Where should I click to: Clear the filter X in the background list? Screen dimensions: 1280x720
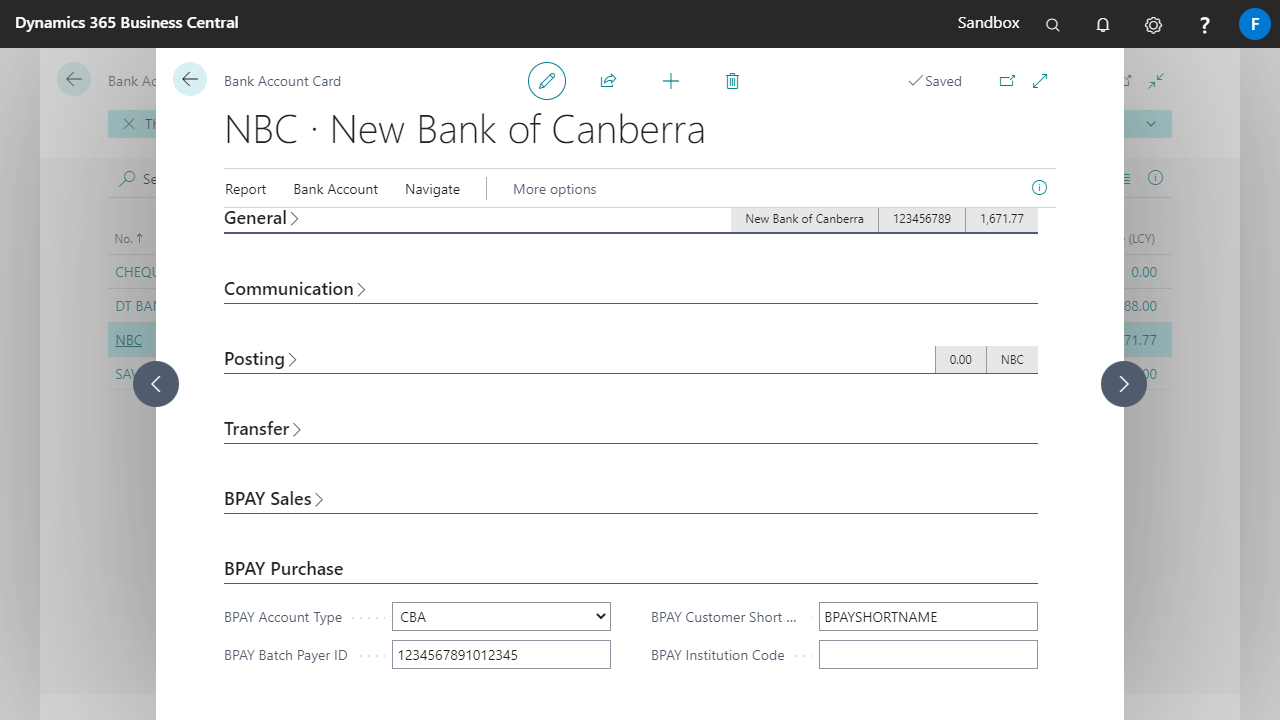pos(128,124)
